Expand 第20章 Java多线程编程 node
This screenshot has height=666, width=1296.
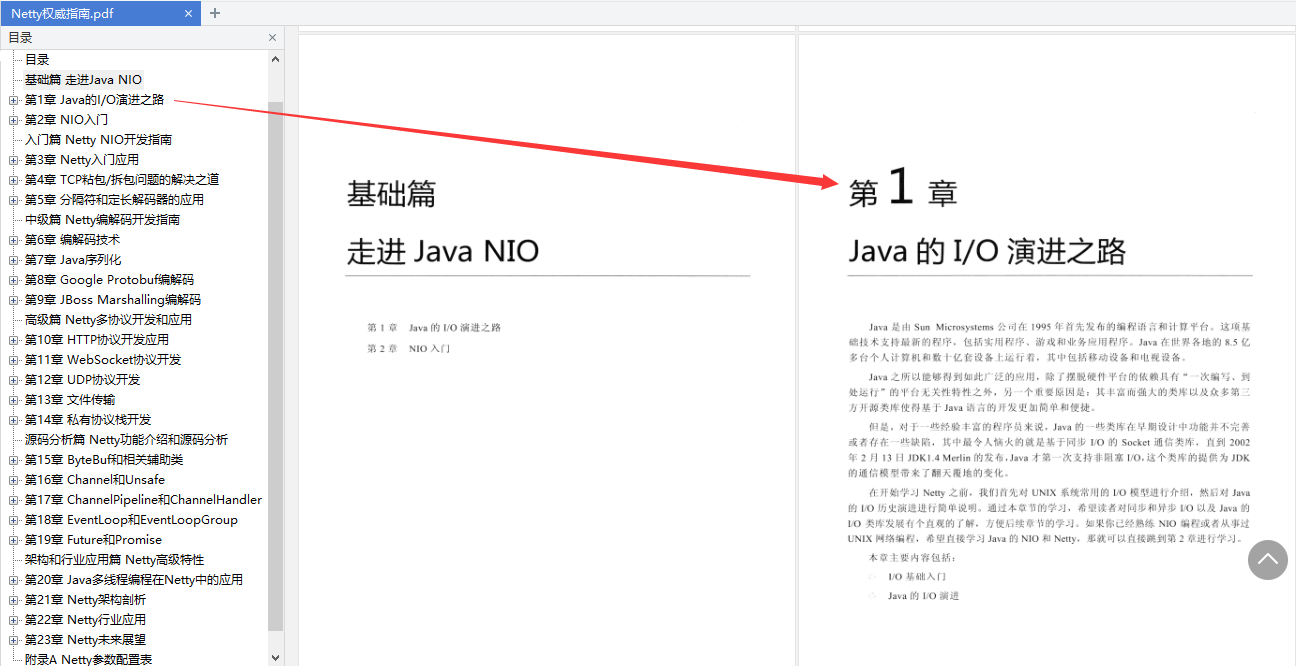(13, 580)
